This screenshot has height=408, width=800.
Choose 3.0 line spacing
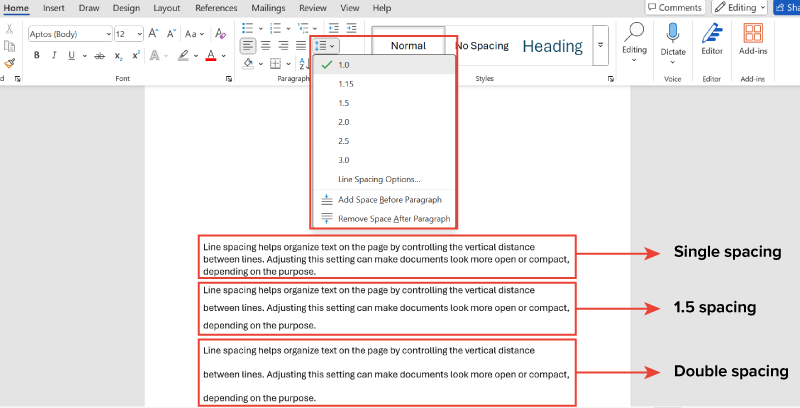point(383,160)
